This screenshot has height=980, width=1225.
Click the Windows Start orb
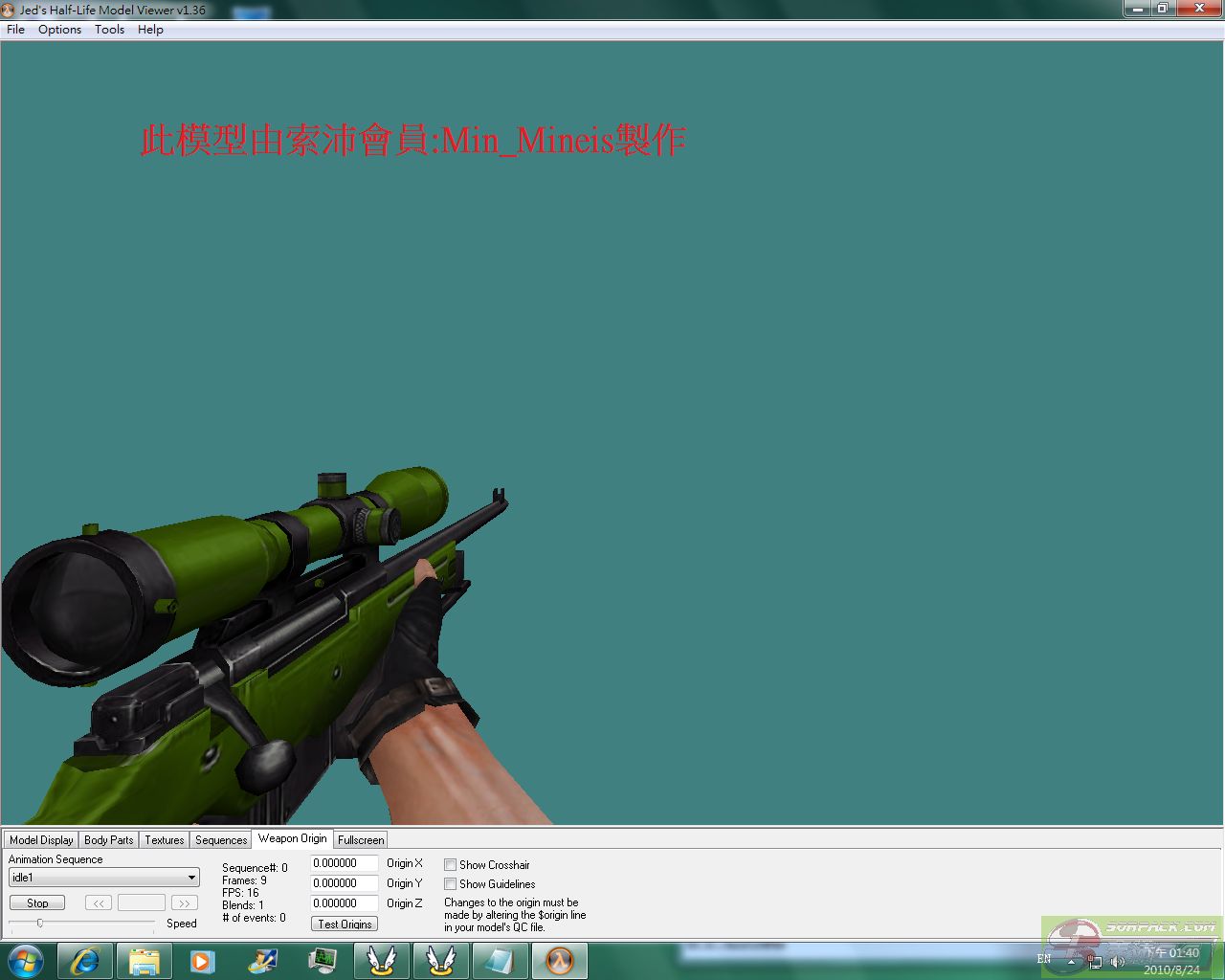point(26,961)
